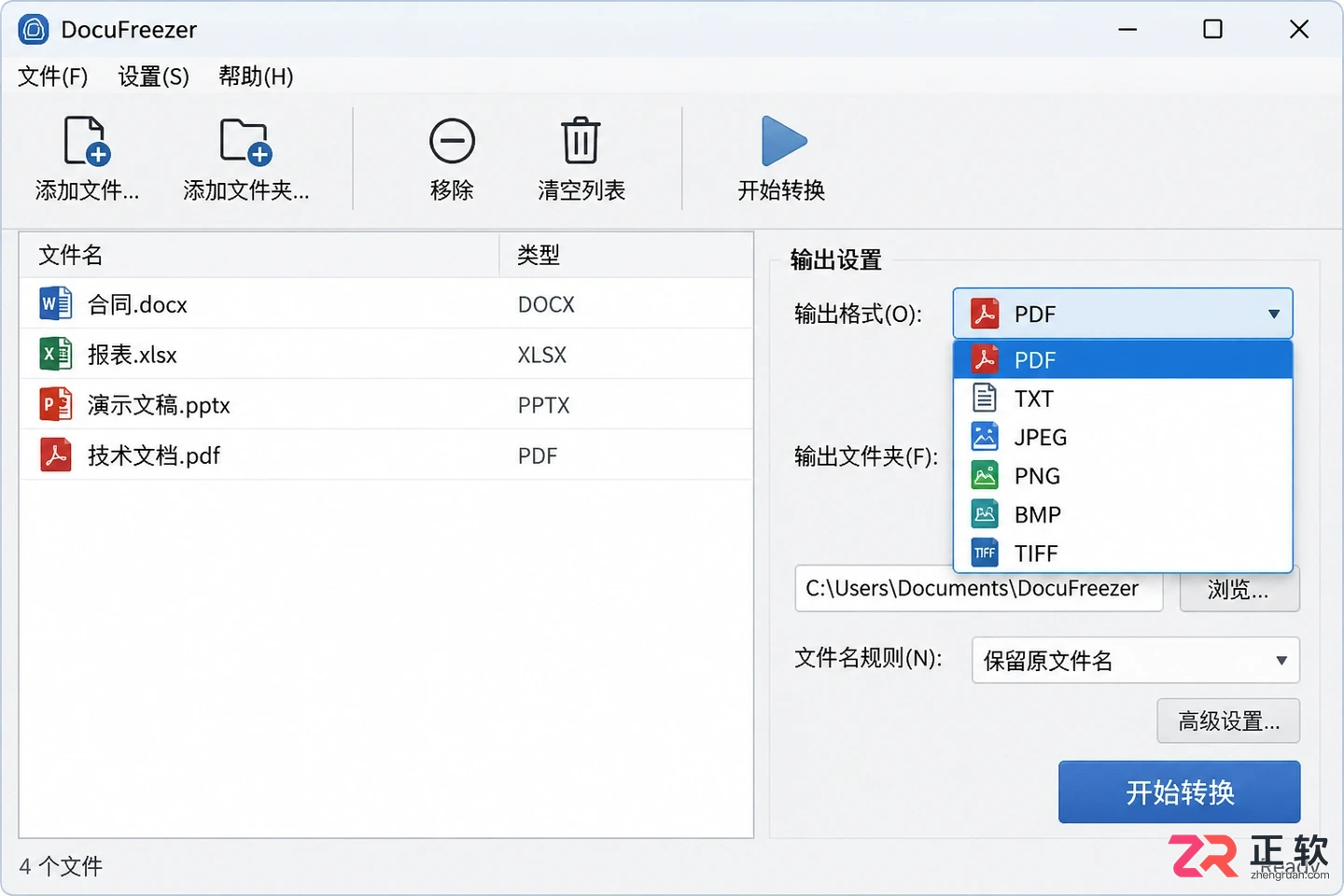Choose TXT from the output format list
The height and width of the screenshot is (896, 1344).
tap(1123, 399)
